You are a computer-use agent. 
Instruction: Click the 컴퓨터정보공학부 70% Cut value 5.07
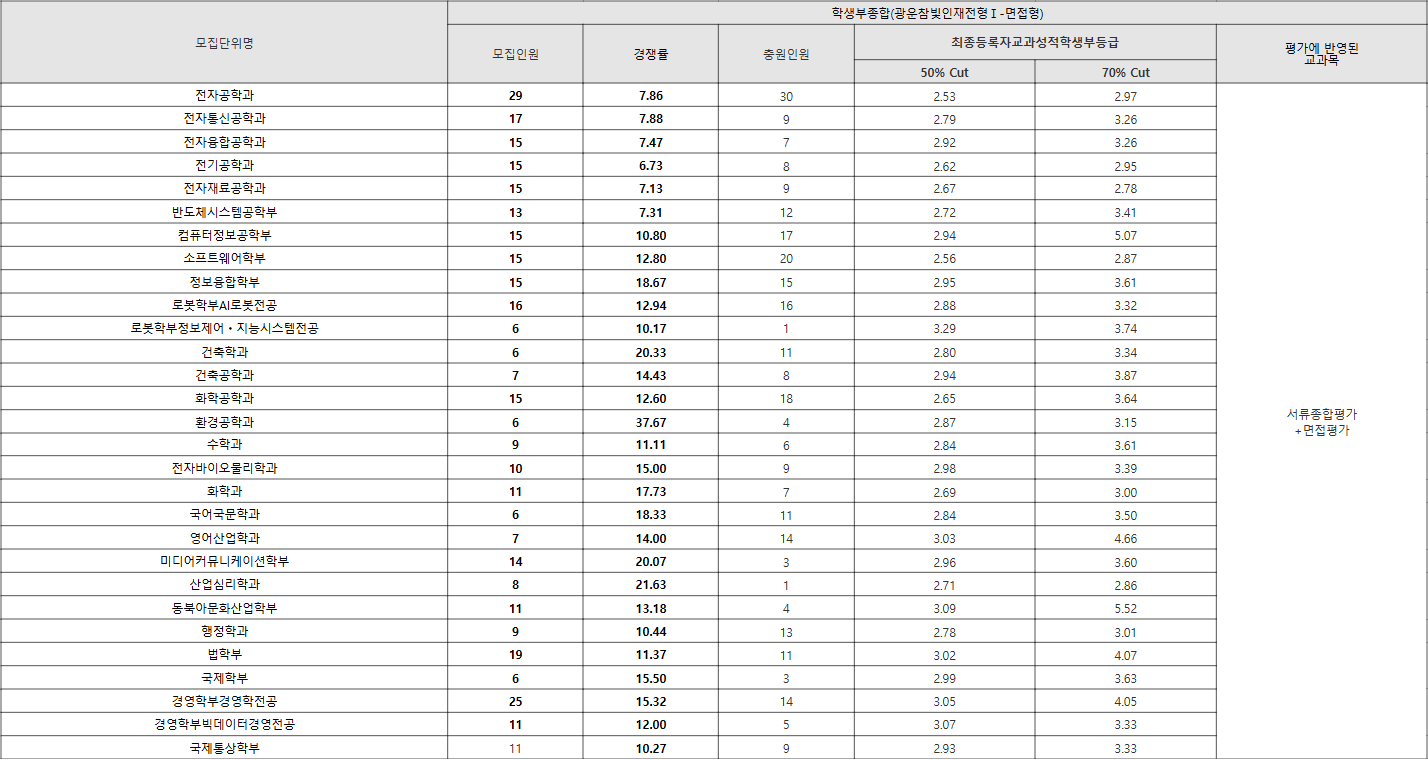(x=1125, y=236)
